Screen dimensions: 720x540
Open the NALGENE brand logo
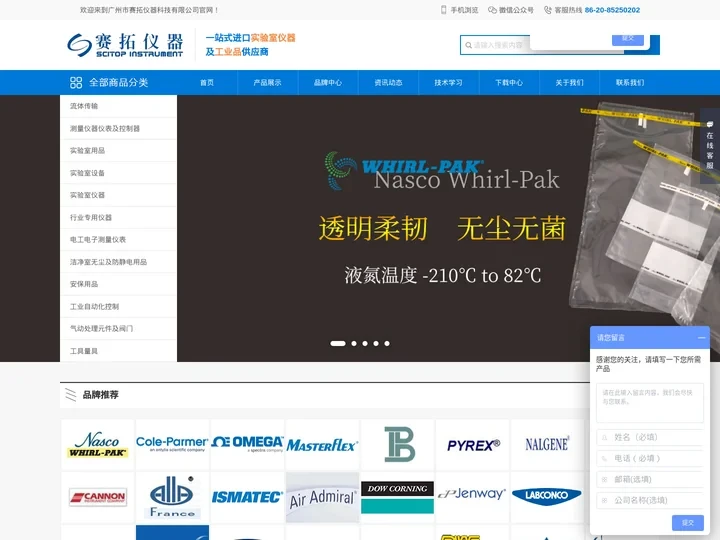[547, 444]
